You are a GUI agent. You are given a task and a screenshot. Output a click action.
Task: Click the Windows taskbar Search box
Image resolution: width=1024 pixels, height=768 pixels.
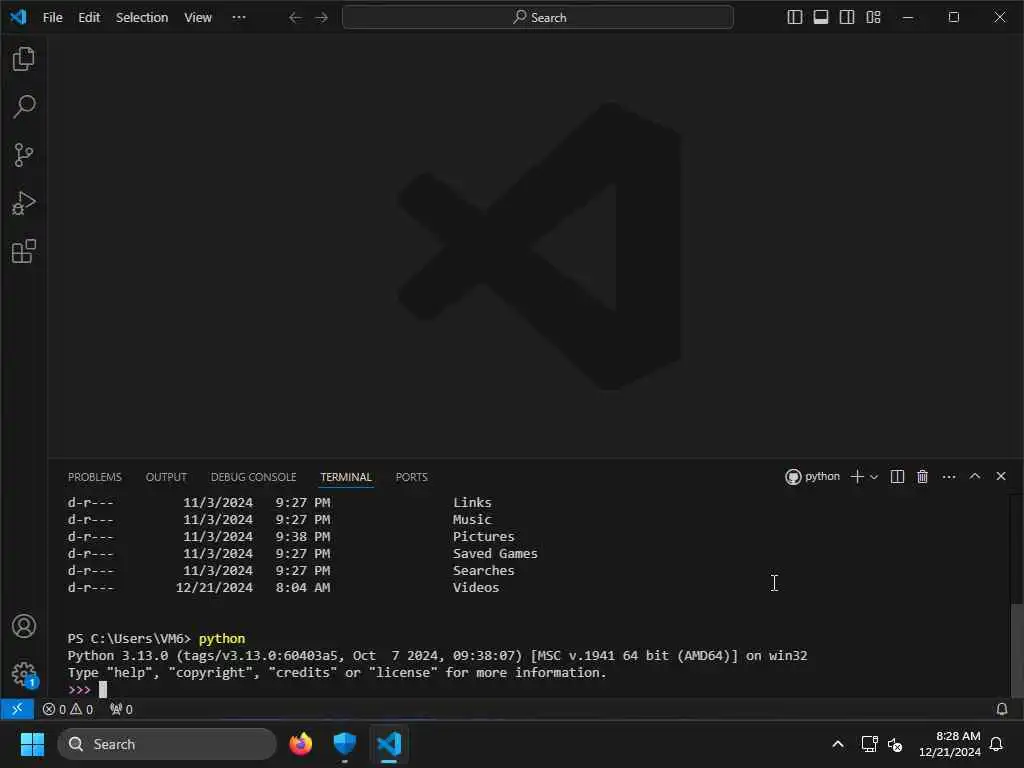(167, 744)
